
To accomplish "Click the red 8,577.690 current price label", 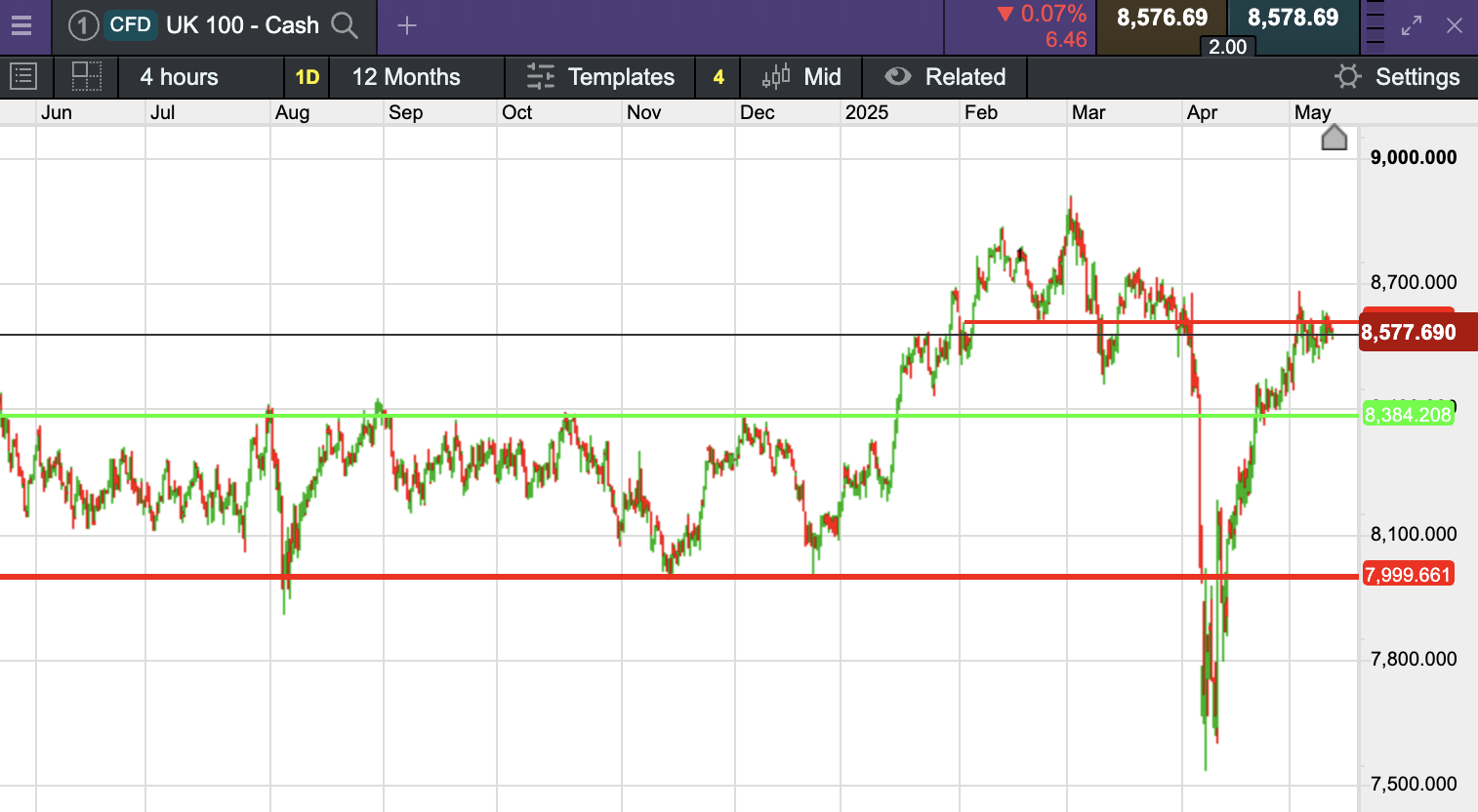I will pyautogui.click(x=1417, y=332).
